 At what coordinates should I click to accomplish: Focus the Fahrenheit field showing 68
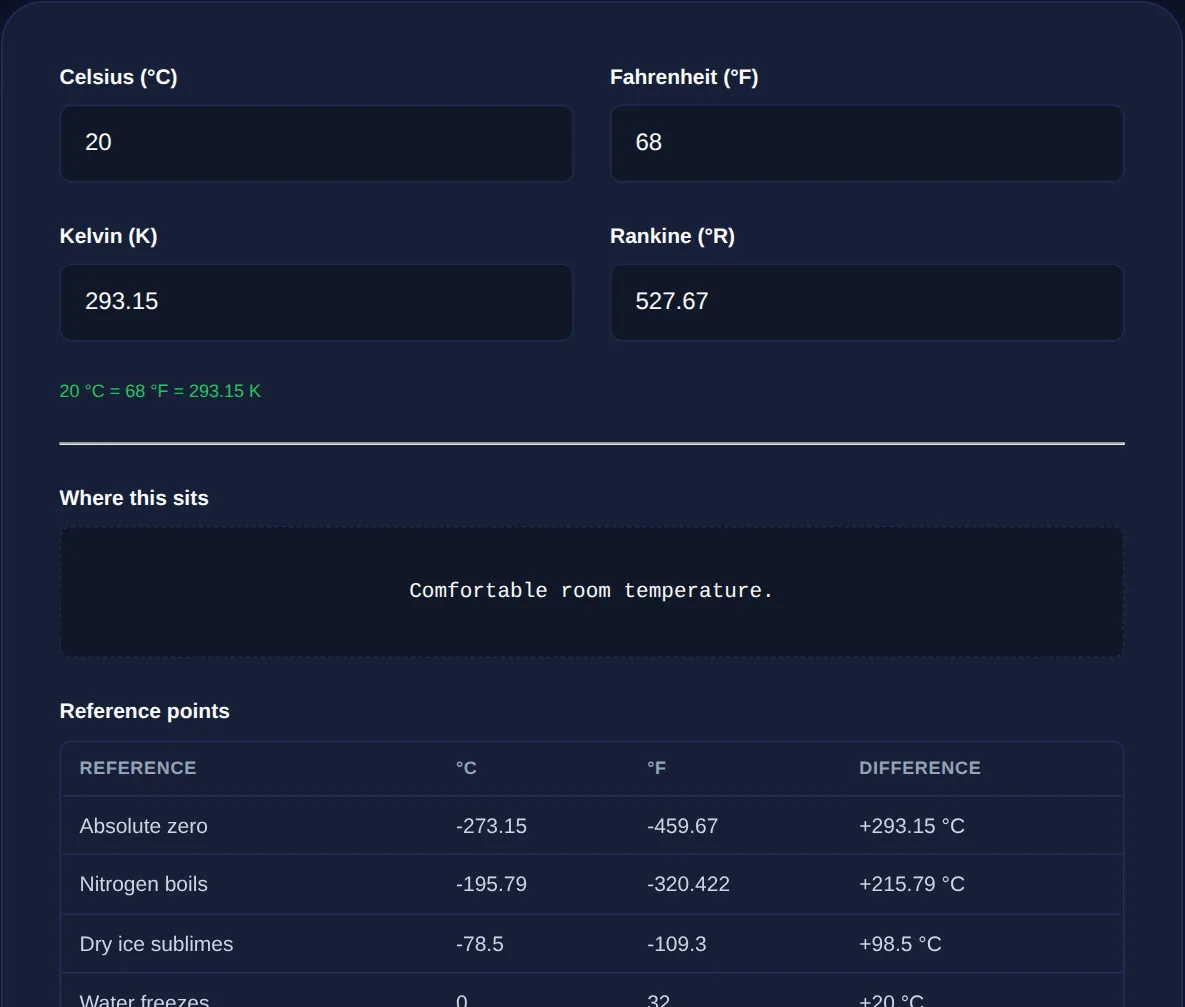pos(867,143)
